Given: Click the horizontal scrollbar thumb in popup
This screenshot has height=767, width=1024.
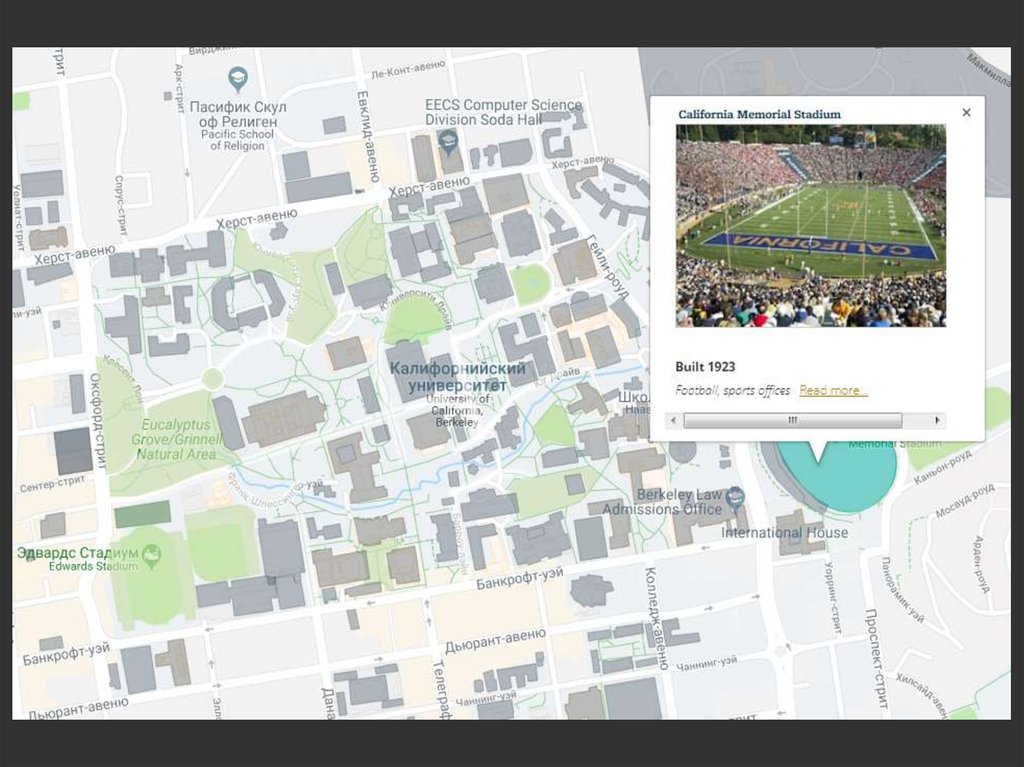Looking at the screenshot, I should (x=791, y=421).
